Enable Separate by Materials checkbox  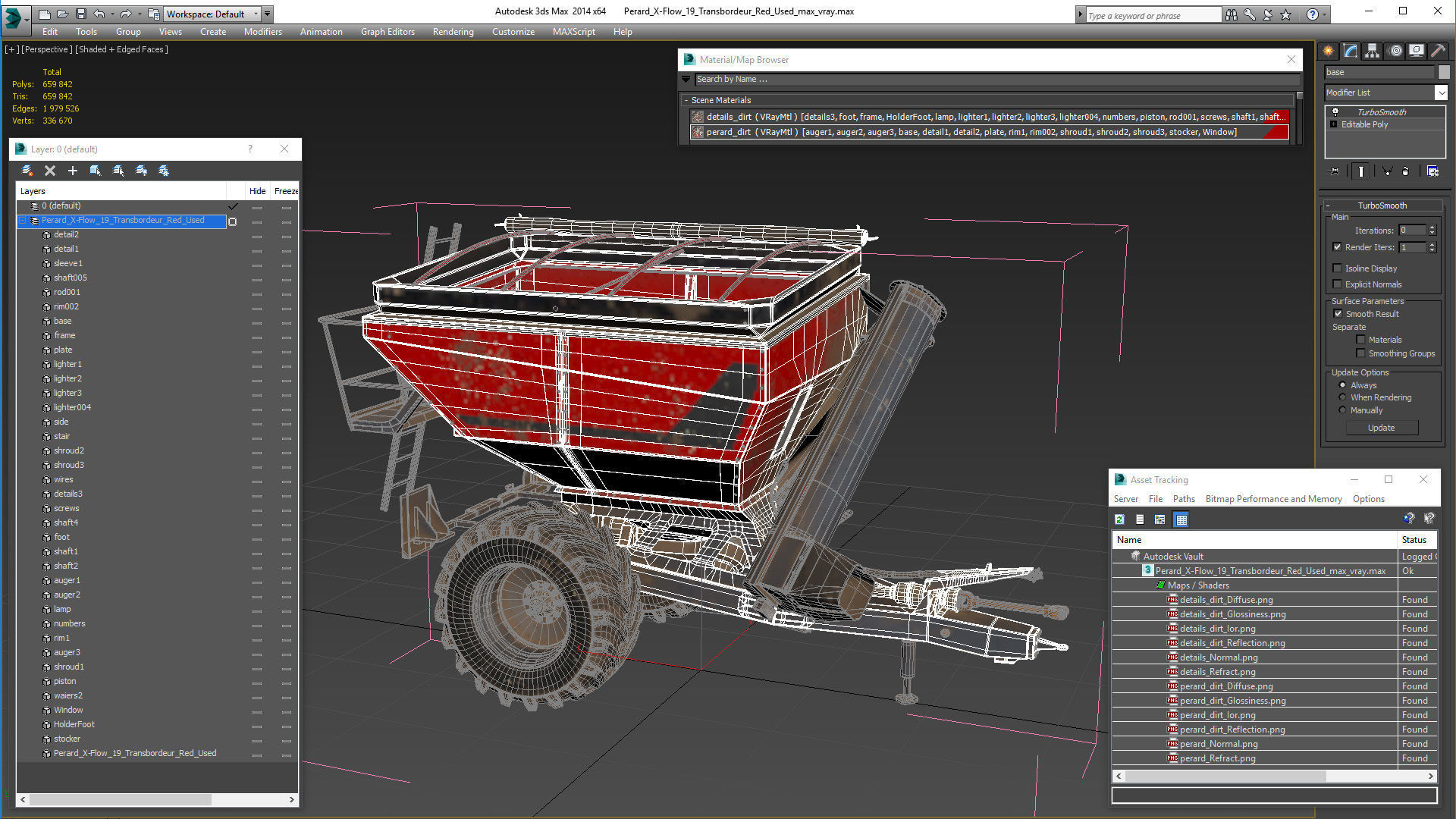tap(1360, 340)
